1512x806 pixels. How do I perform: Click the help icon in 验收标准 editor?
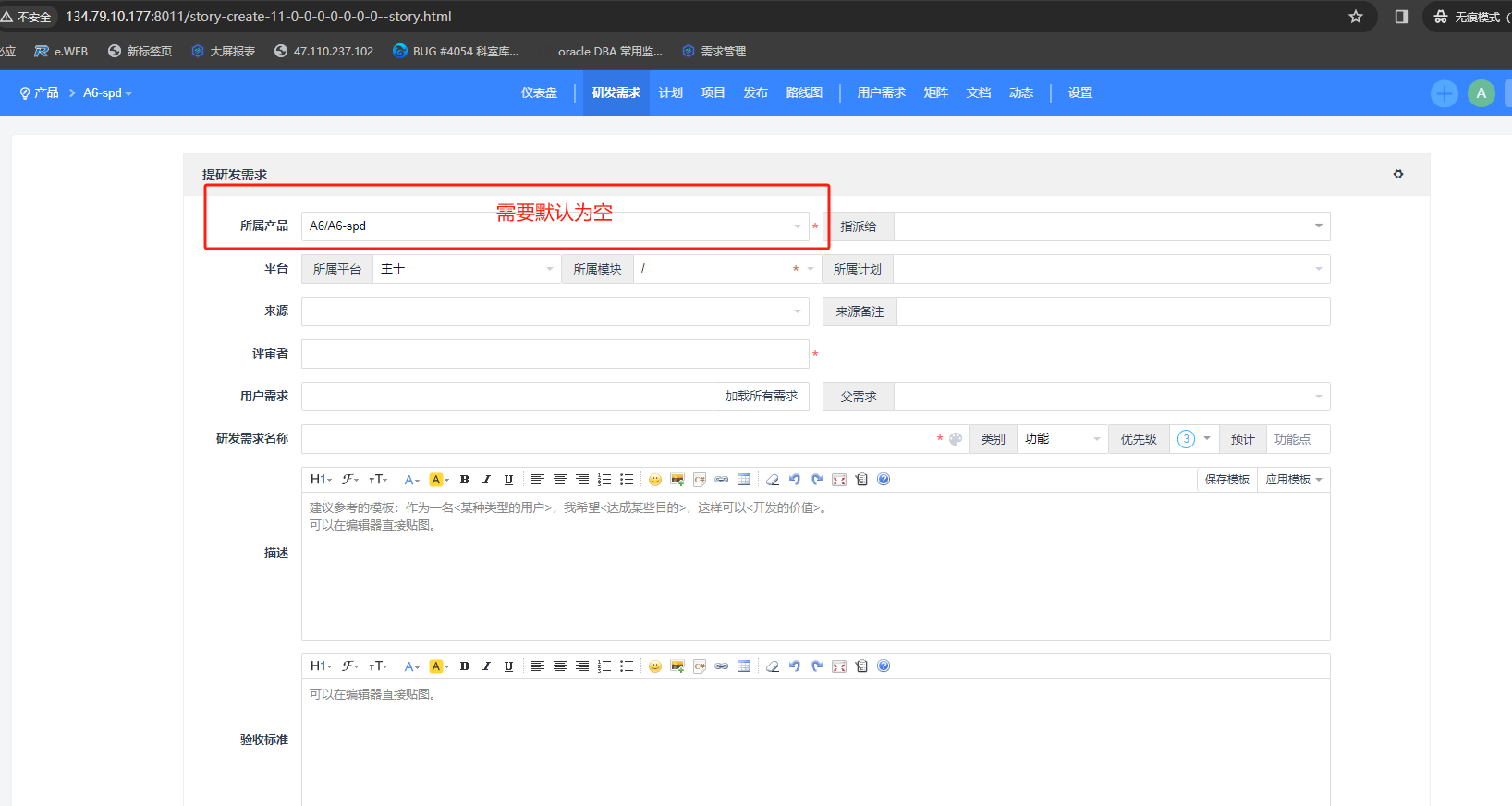[x=884, y=666]
